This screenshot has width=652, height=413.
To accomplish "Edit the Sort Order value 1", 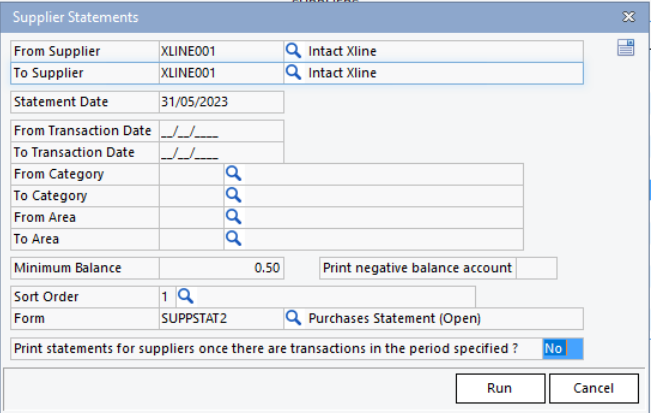I will pyautogui.click(x=168, y=297).
